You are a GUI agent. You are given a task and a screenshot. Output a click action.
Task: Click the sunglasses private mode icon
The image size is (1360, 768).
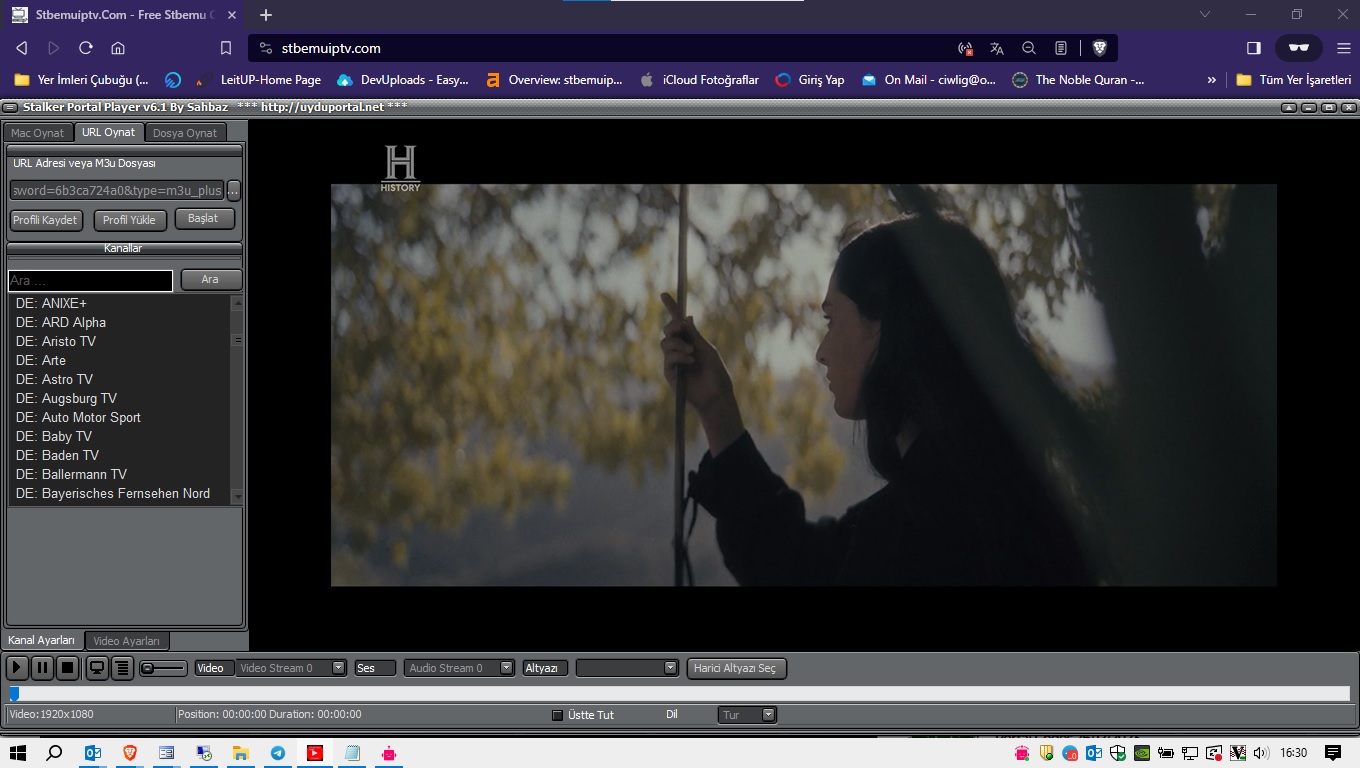click(x=1299, y=48)
